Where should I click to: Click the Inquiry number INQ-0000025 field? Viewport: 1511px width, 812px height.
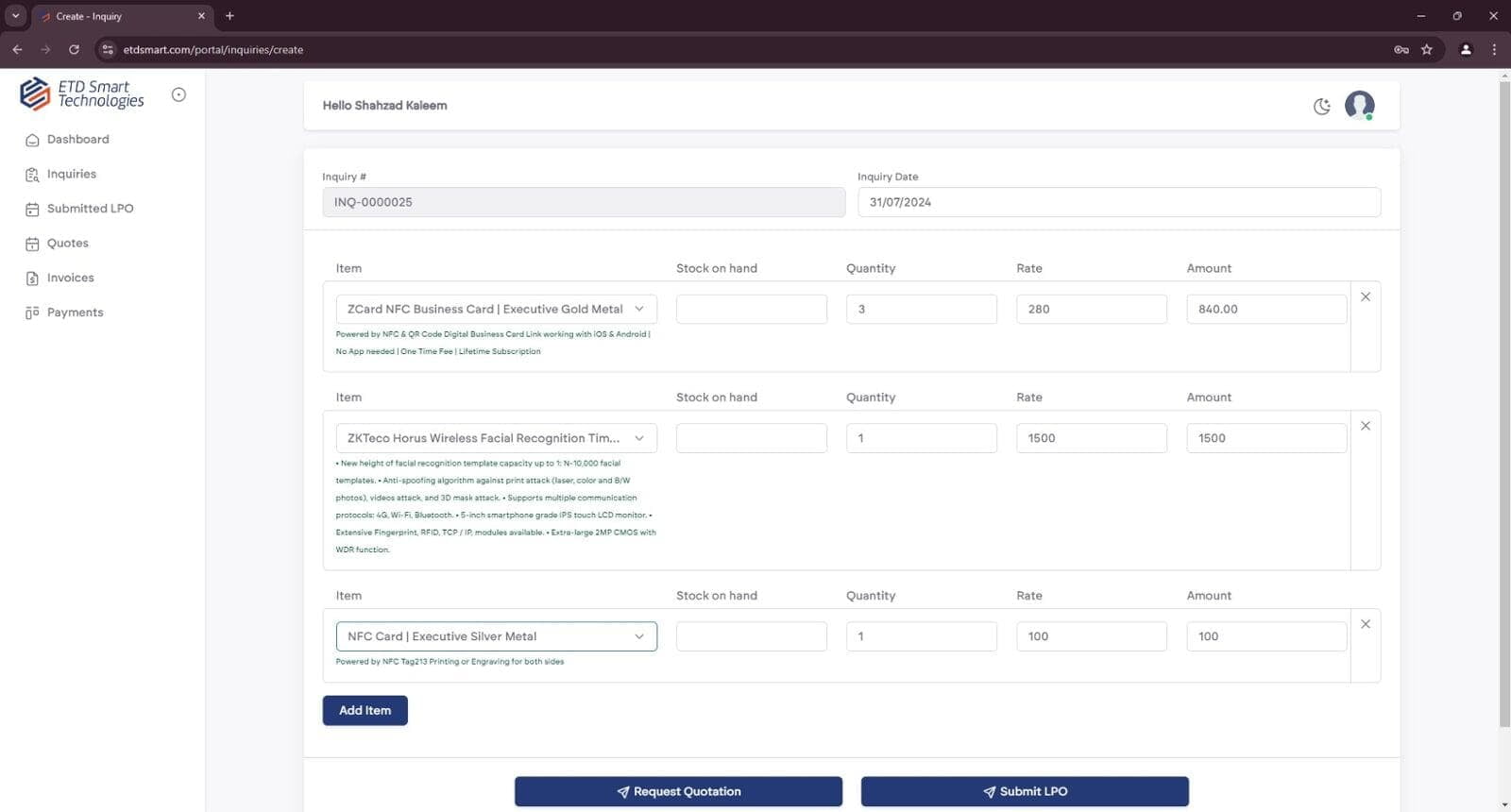(x=584, y=202)
